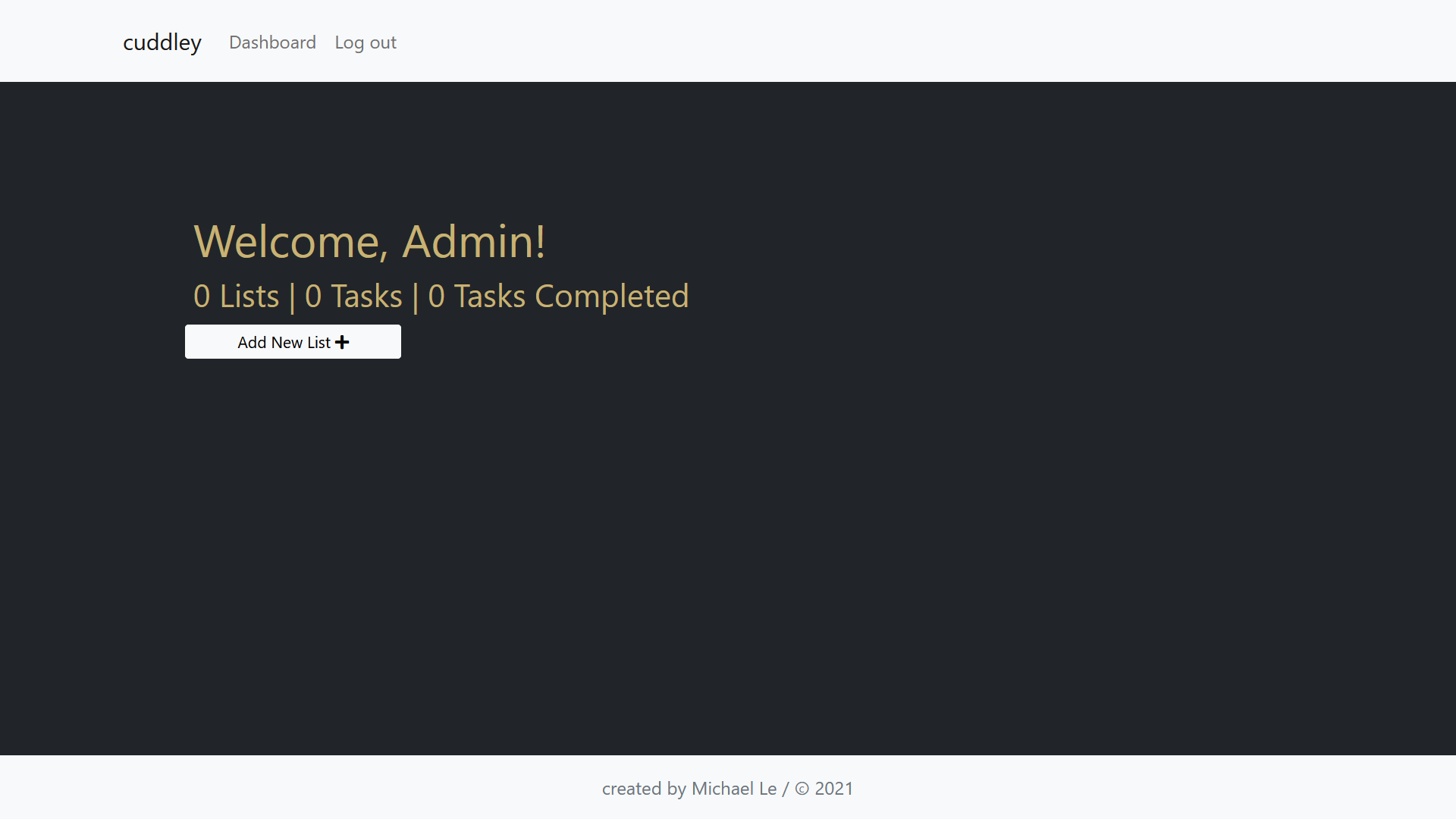
Task: Click the Add New List button
Action: 293,342
